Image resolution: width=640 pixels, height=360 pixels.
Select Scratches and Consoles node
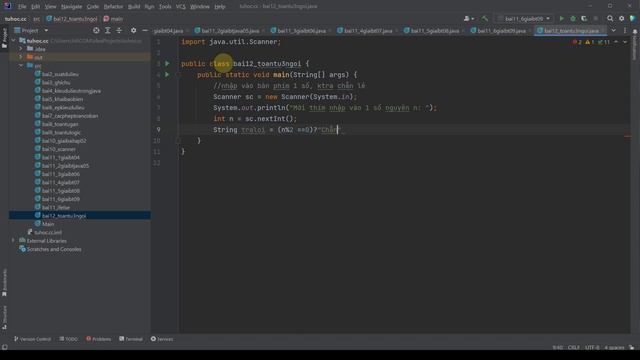[54, 249]
